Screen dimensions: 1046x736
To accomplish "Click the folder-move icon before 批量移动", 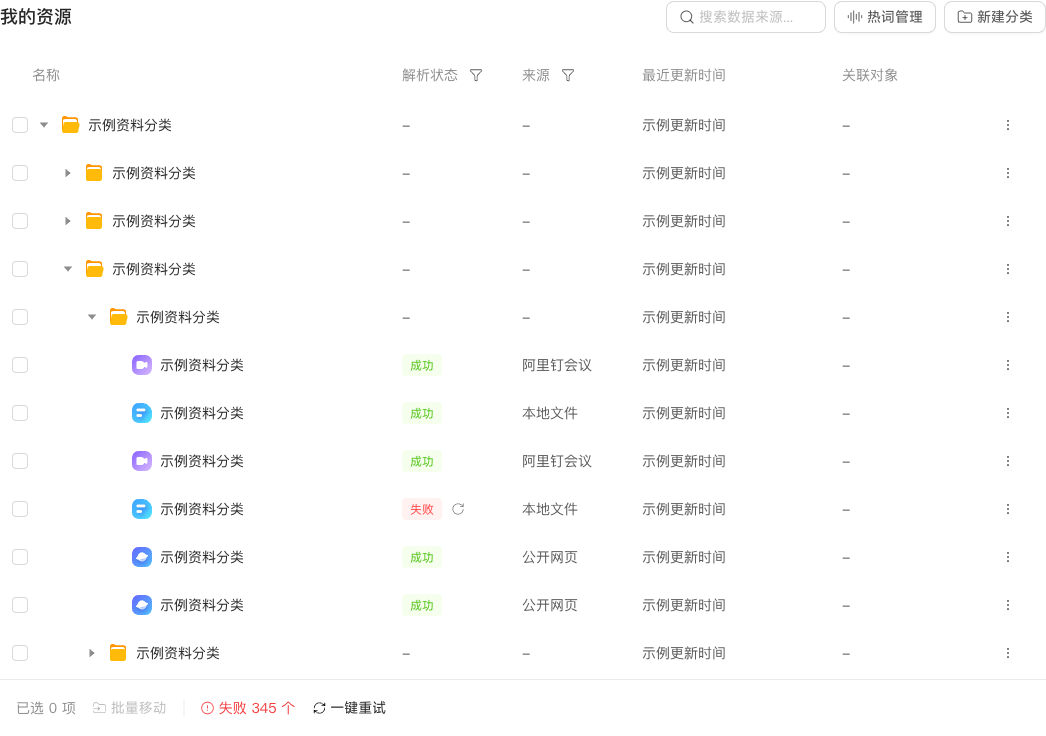I will (x=99, y=708).
